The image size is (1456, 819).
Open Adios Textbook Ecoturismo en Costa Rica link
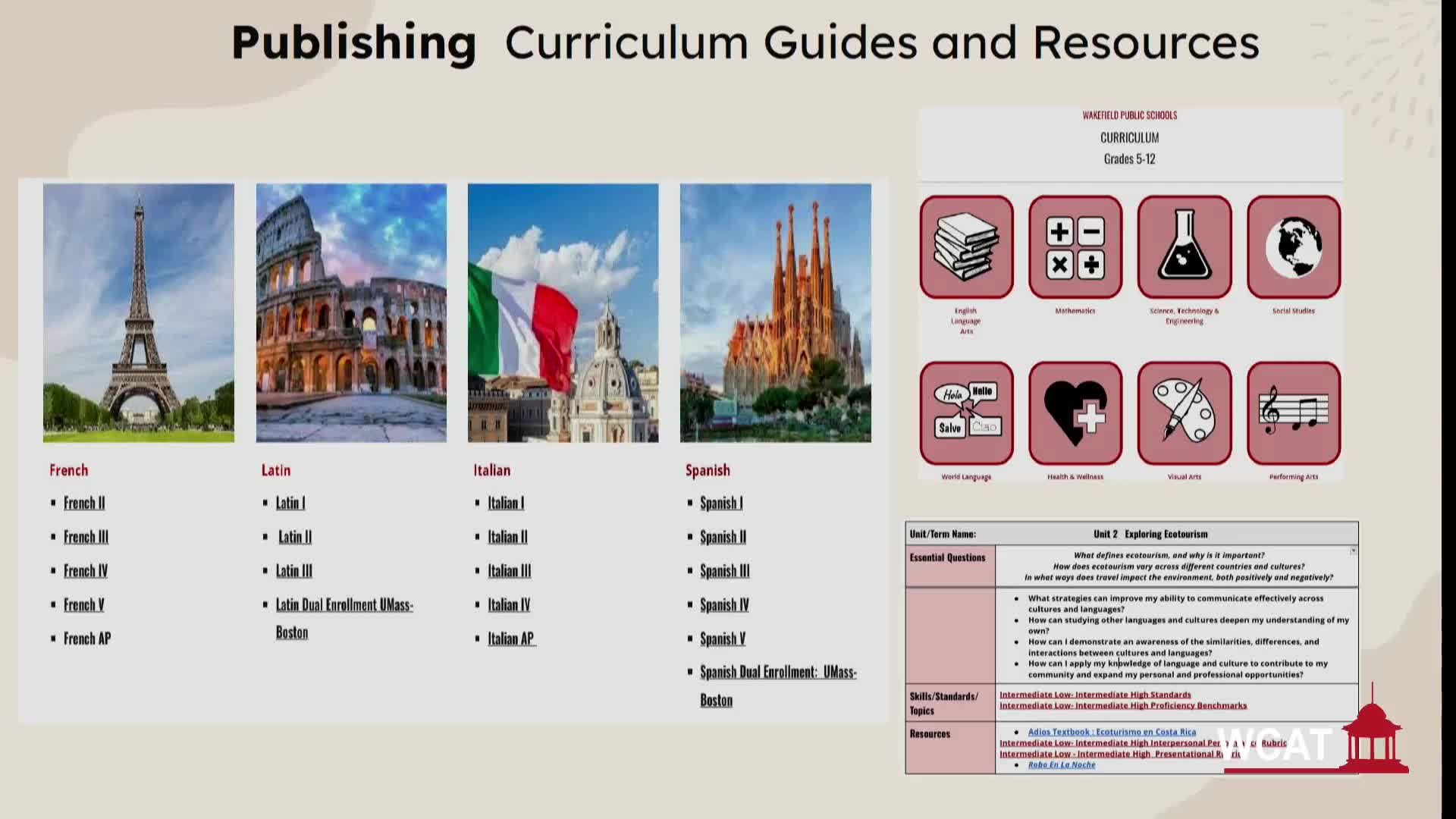1112,732
